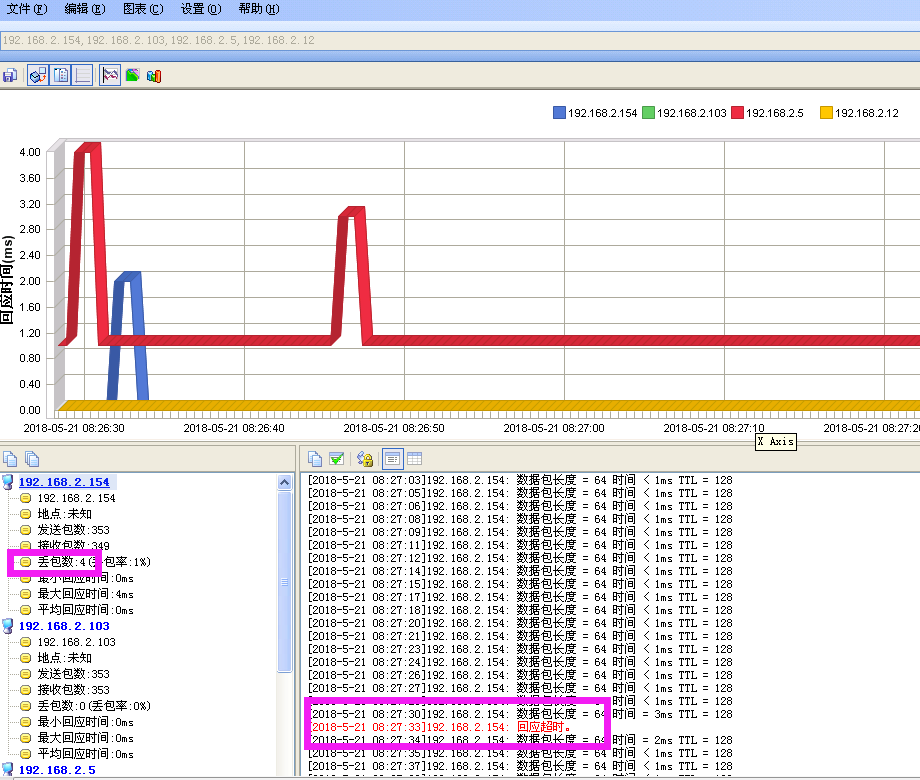This screenshot has height=780, width=920.
Task: Click the first copy icon above host tree
Action: click(11, 459)
